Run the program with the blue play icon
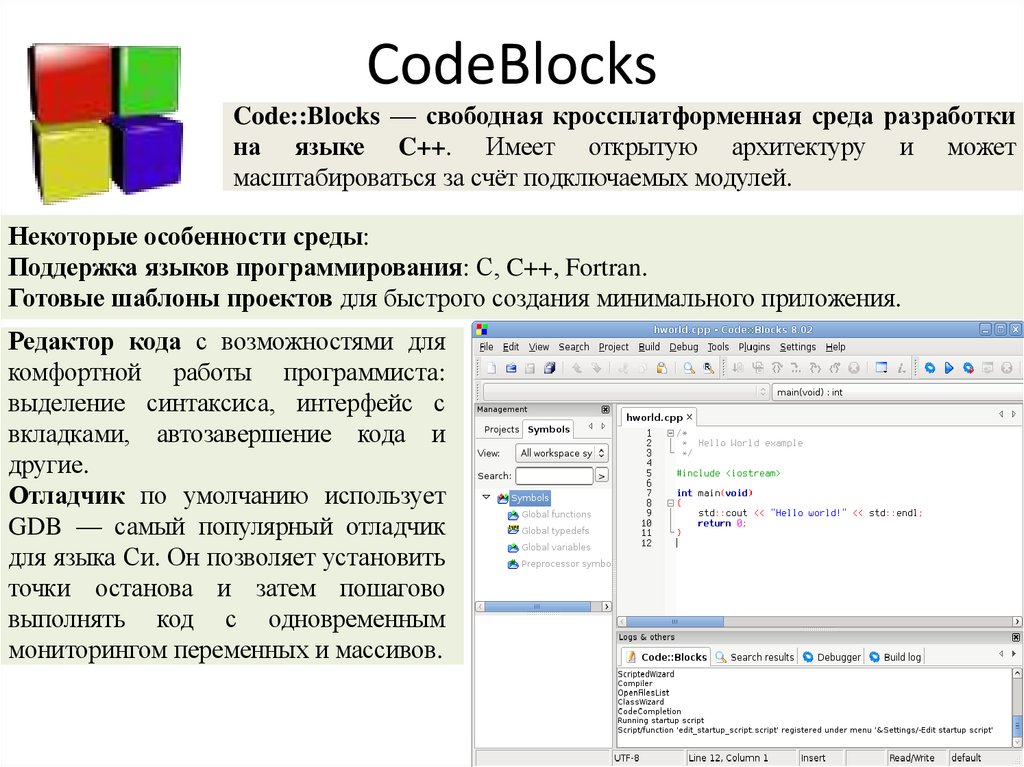 click(x=948, y=366)
